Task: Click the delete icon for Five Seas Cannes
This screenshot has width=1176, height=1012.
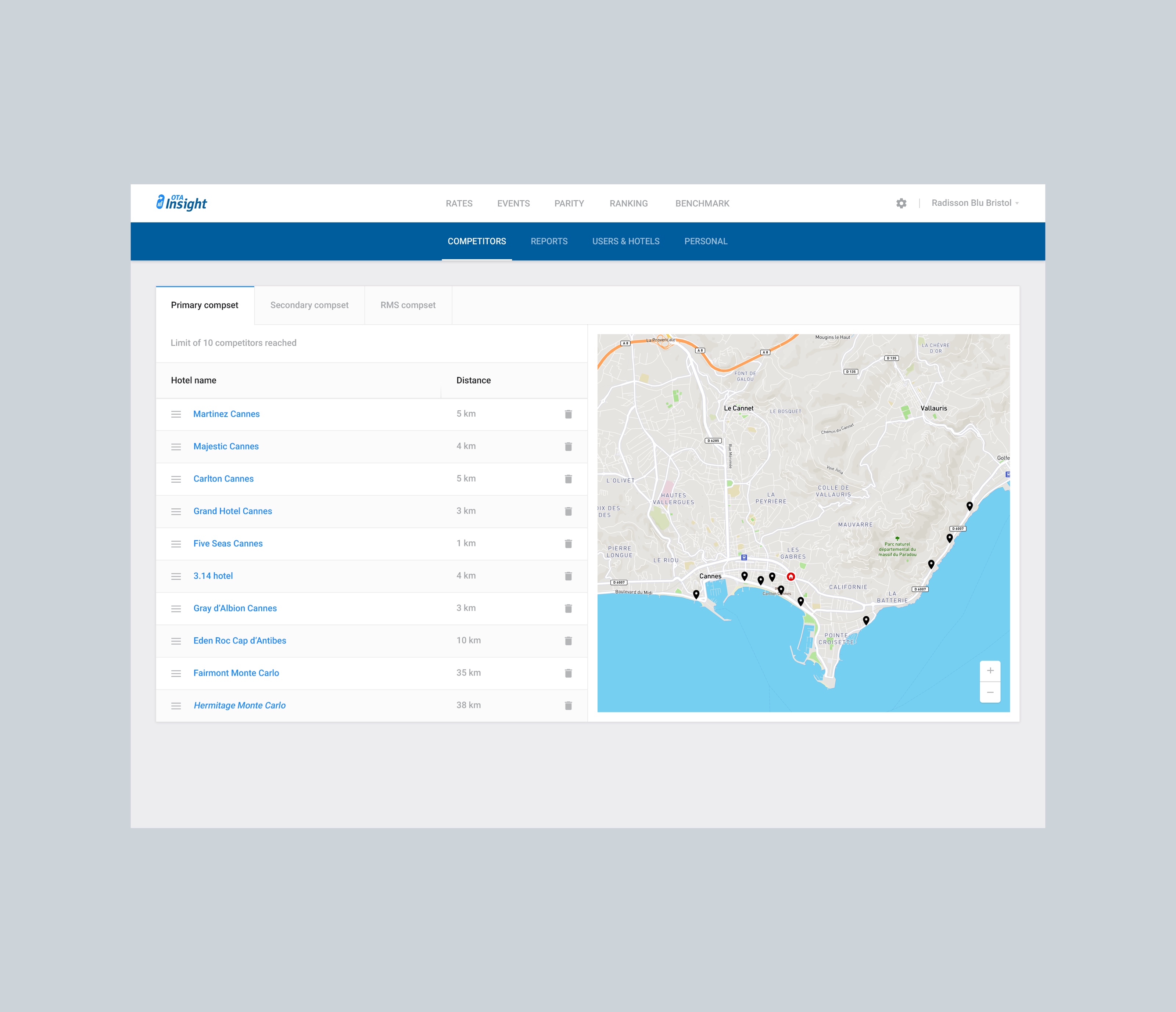Action: [567, 543]
